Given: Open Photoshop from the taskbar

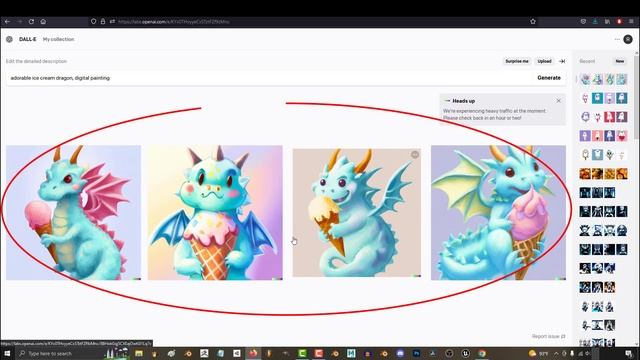Looking at the screenshot, I should pyautogui.click(x=417, y=353).
